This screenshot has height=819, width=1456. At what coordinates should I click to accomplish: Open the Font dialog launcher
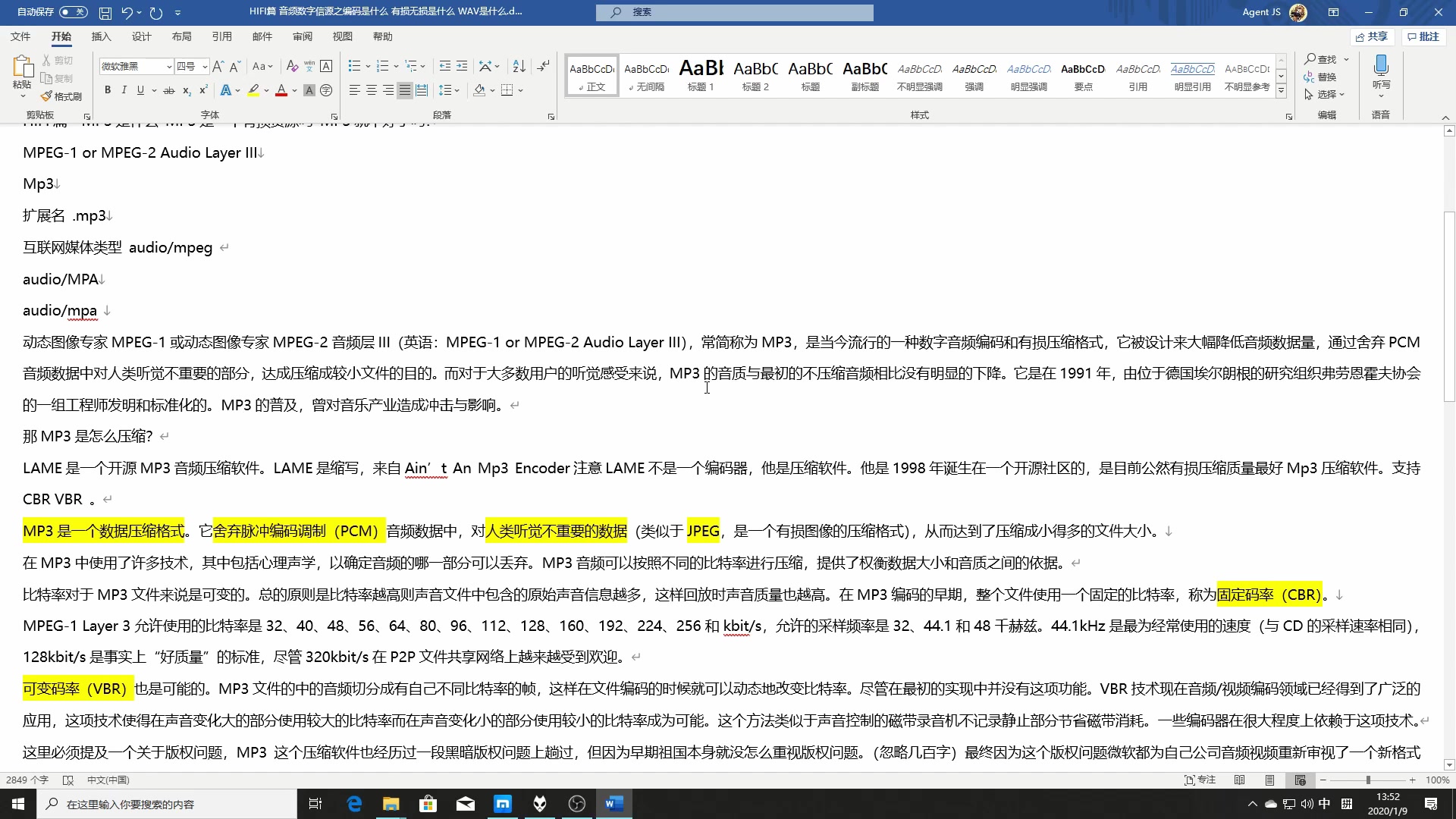tap(334, 116)
